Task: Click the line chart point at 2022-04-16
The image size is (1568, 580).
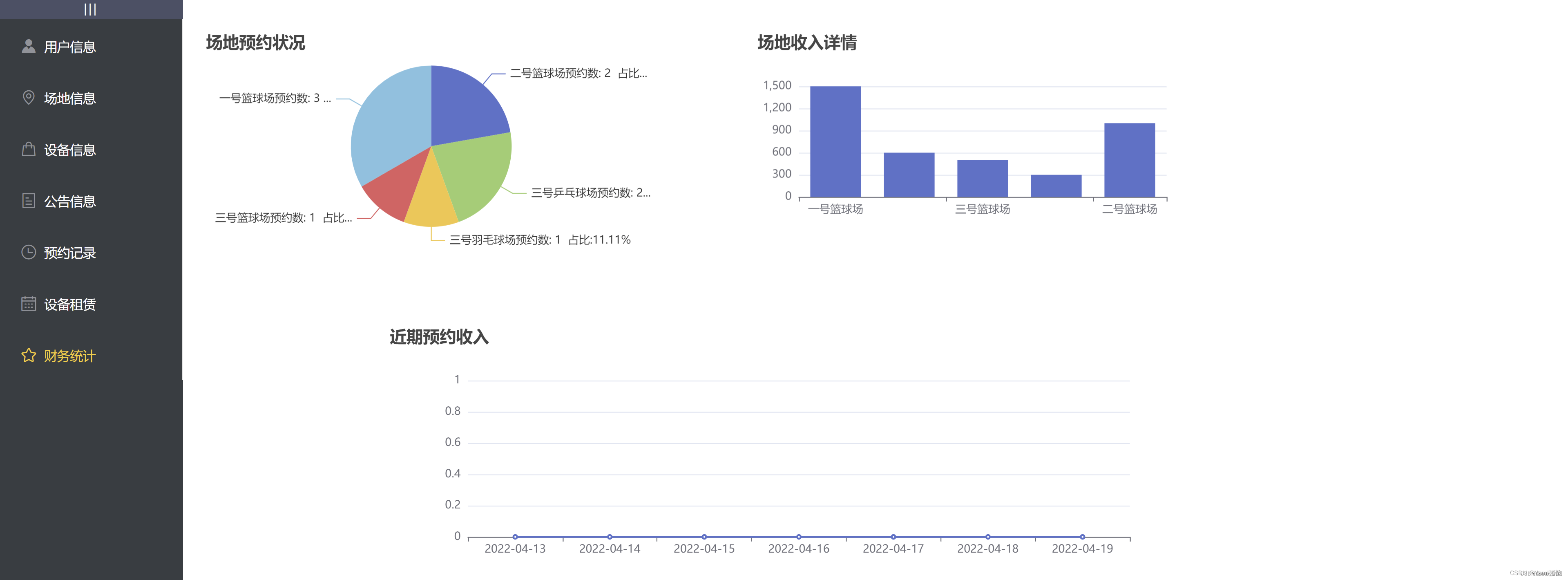Action: coord(799,537)
